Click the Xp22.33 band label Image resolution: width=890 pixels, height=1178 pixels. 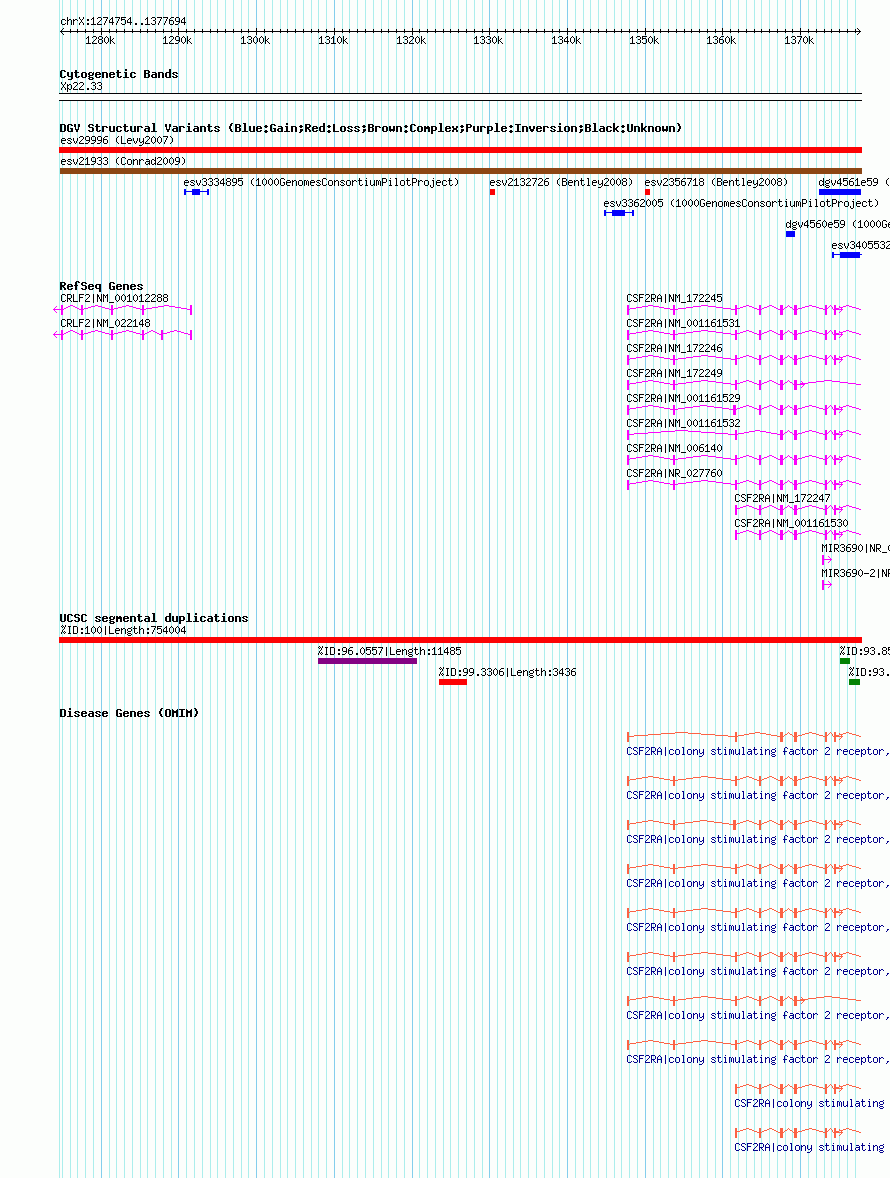[81, 86]
